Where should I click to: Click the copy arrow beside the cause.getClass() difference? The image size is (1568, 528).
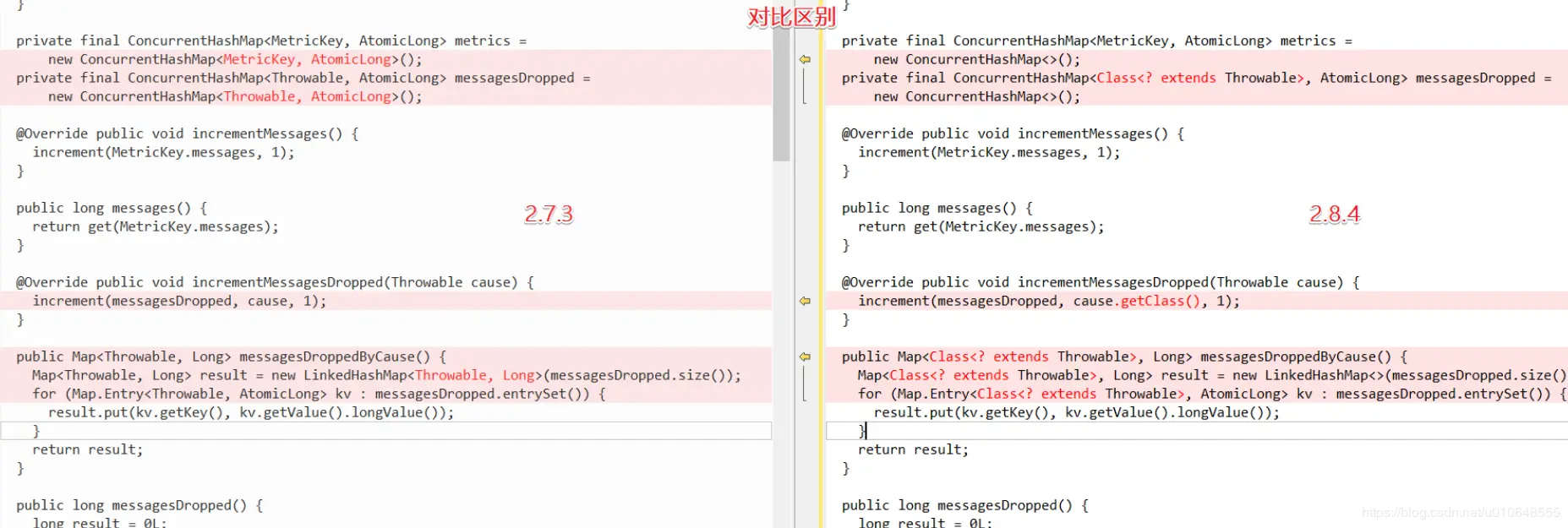click(x=805, y=301)
